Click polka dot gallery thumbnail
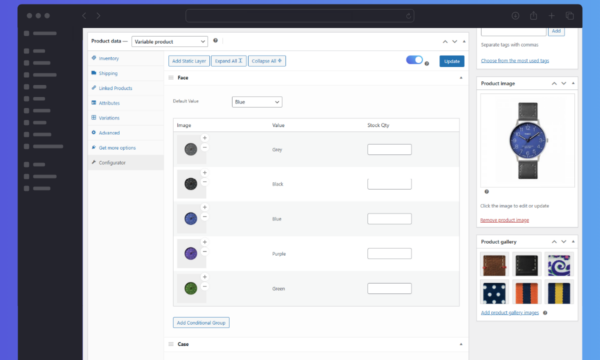 pos(494,293)
